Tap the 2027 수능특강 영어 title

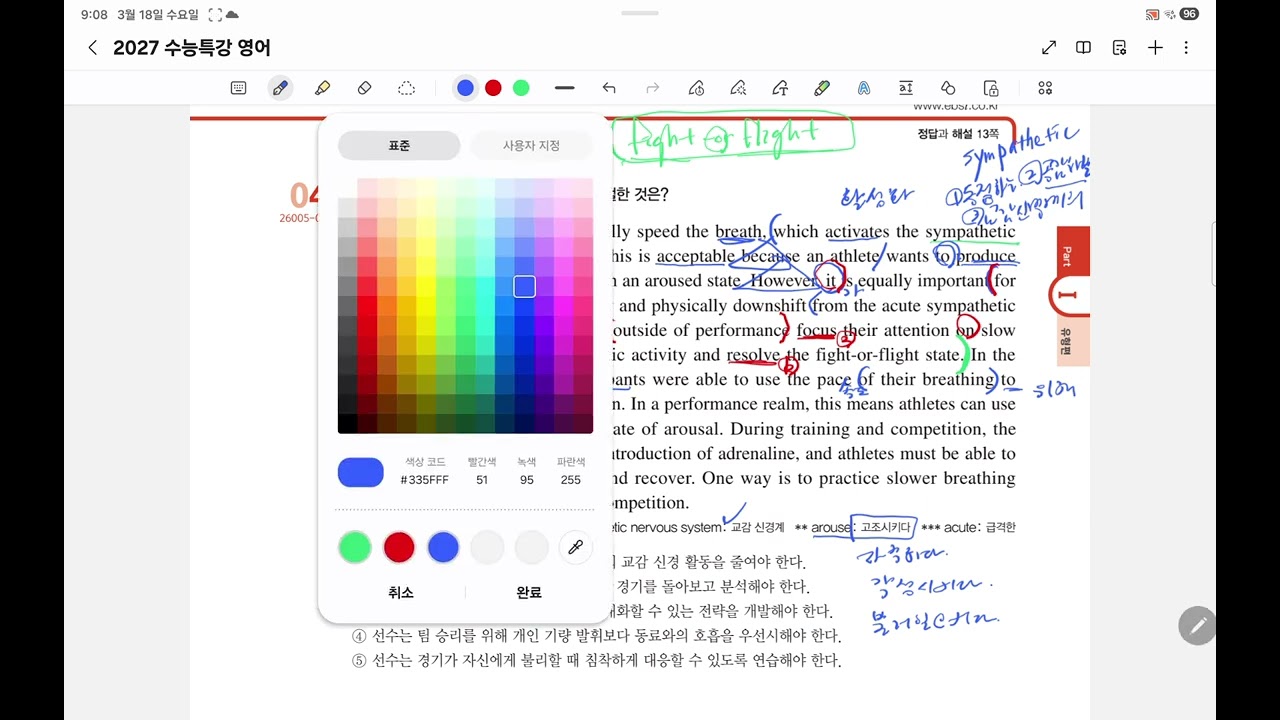192,48
